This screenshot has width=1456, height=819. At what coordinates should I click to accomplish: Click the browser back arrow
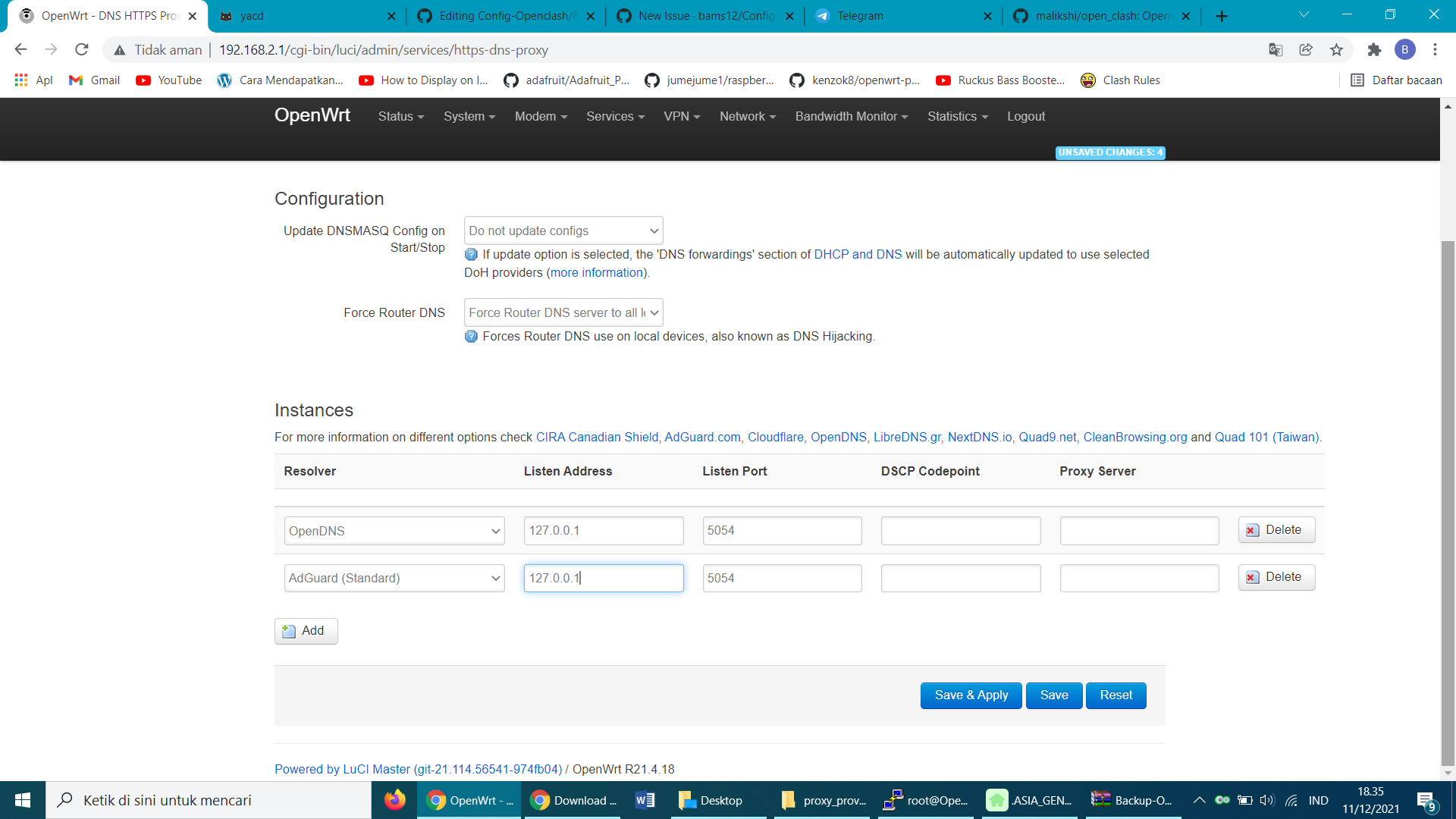20,49
